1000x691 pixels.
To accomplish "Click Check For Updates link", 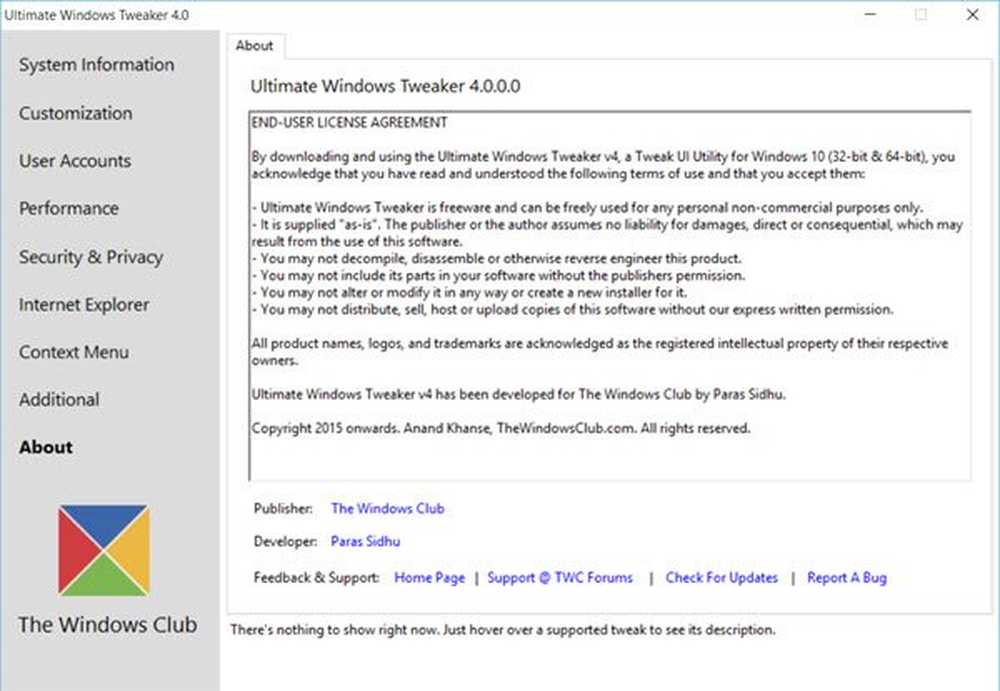I will point(721,577).
